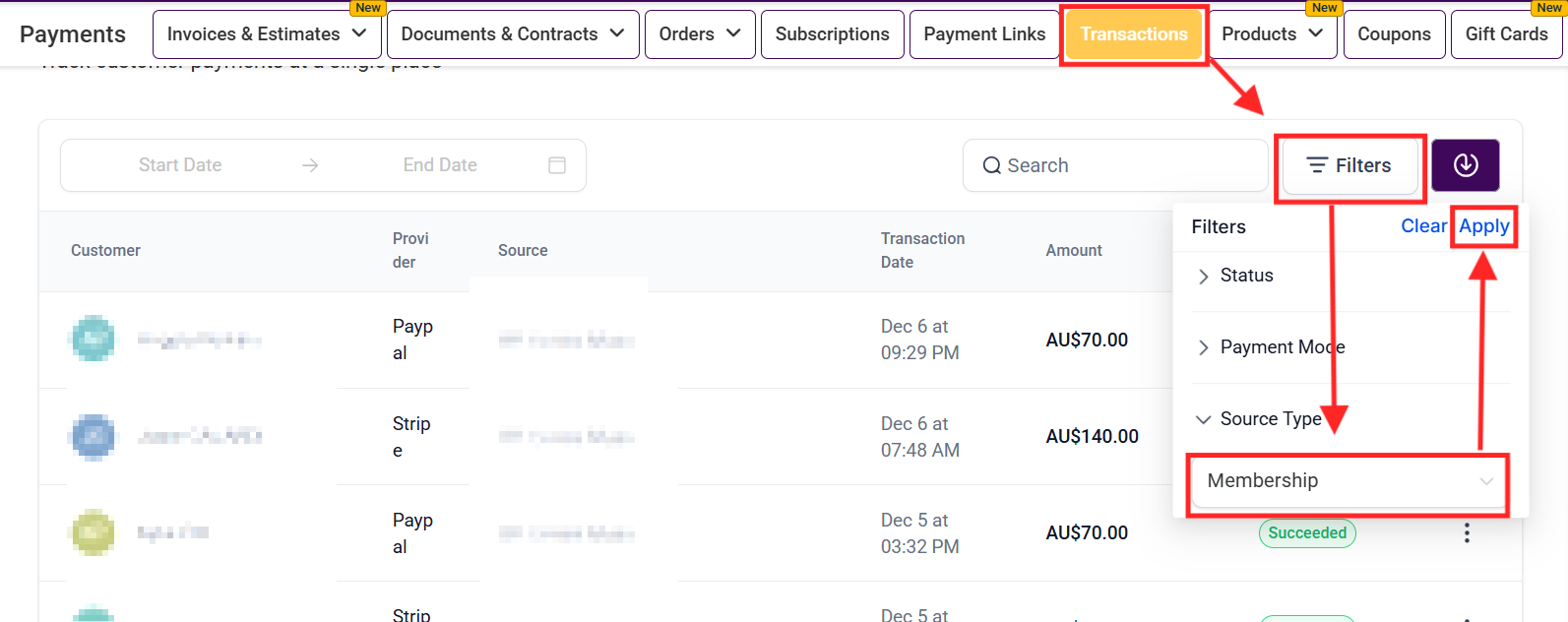Click the calendar icon in date range
Image resolution: width=1568 pixels, height=622 pixels.
556,165
